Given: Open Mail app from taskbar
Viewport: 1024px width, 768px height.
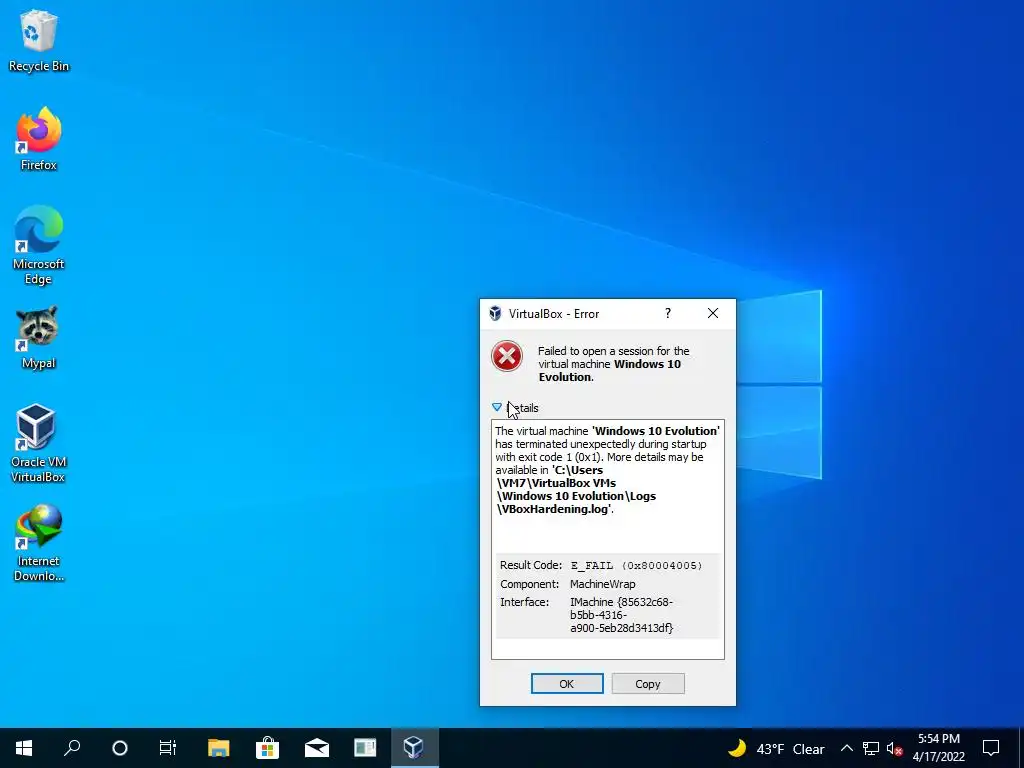Looking at the screenshot, I should click(317, 748).
